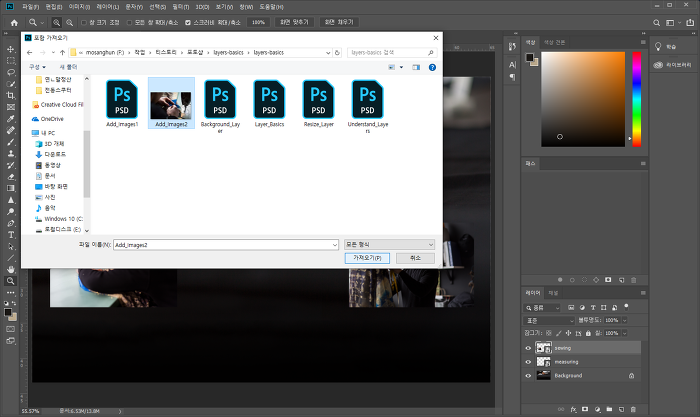
Task: Open the 3D menu
Action: point(202,7)
